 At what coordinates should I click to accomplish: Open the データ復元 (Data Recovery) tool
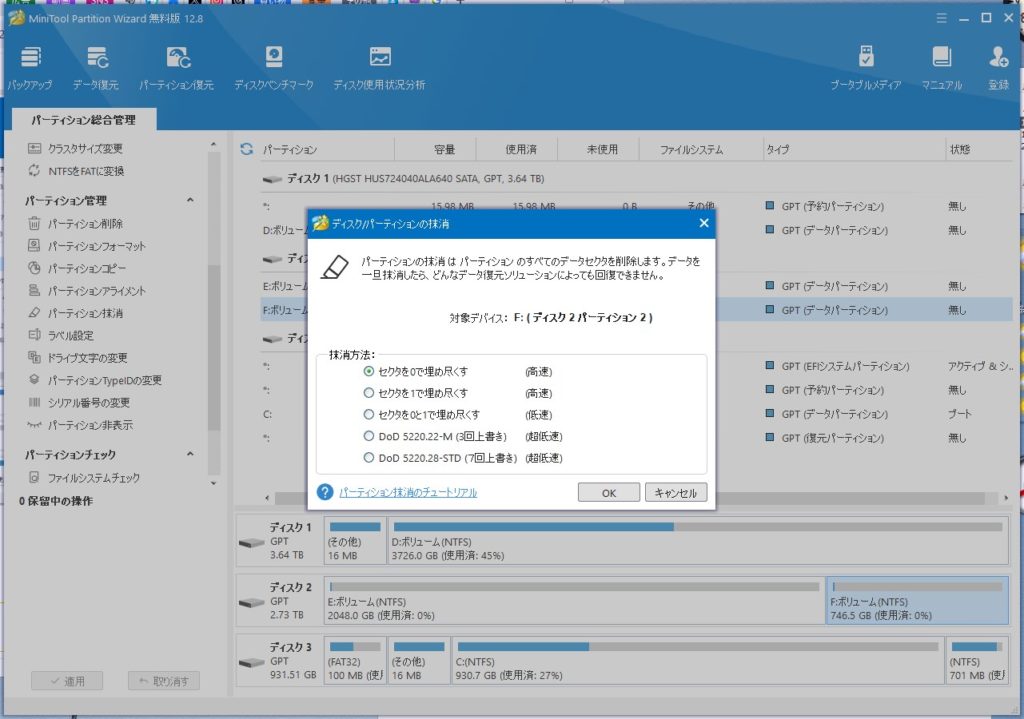click(96, 67)
